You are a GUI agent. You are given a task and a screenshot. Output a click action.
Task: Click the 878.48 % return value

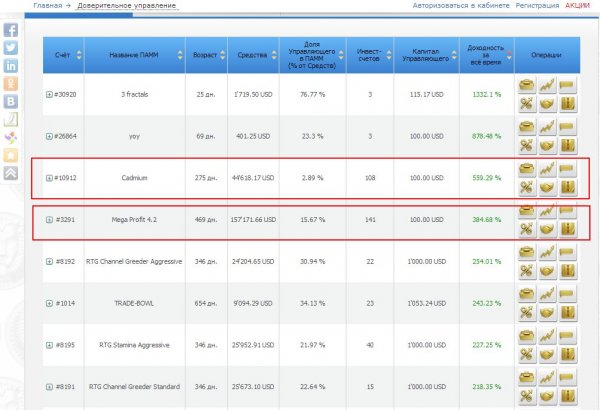487,136
